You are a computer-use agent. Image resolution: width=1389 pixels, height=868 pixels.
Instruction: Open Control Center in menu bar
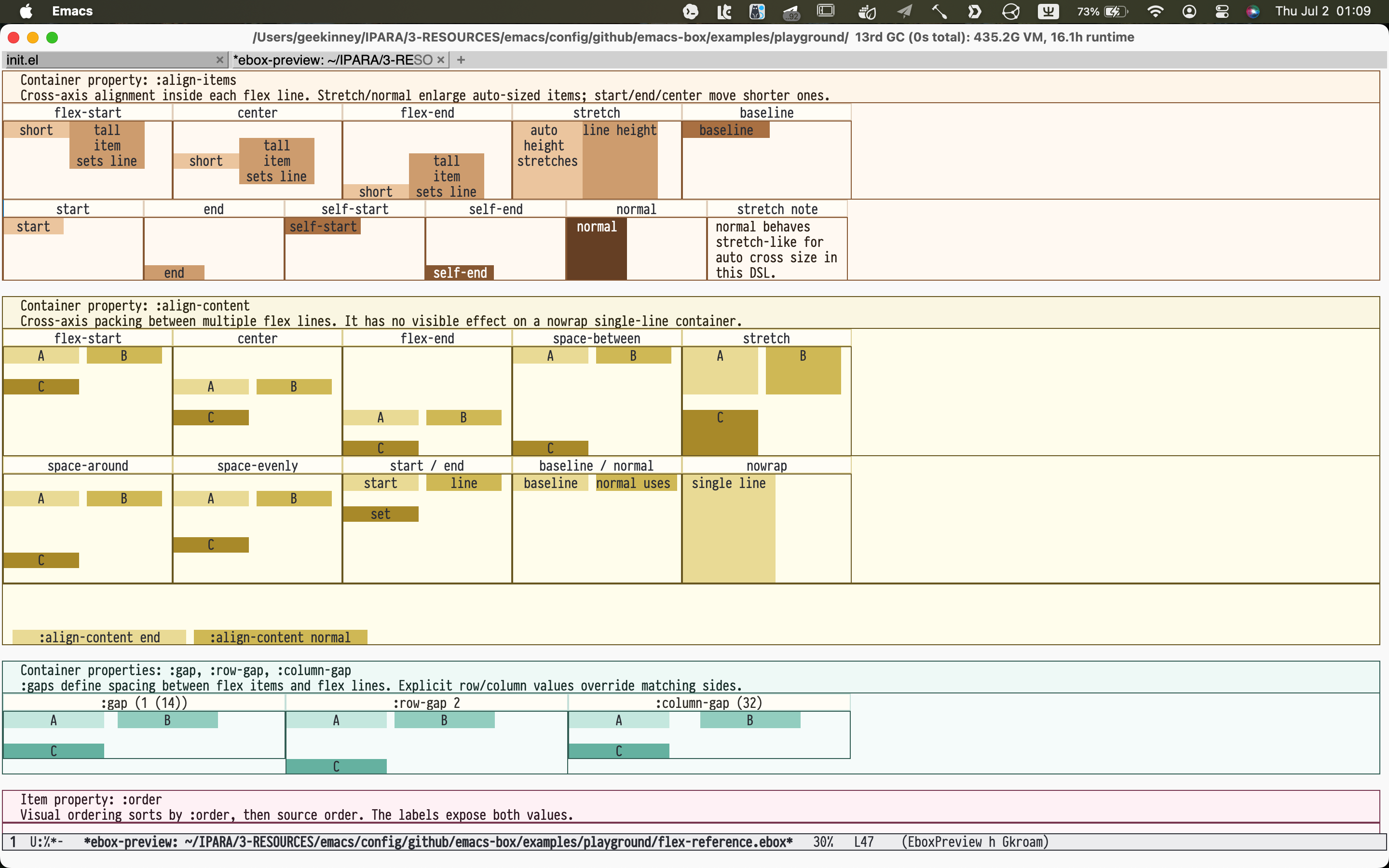(x=1222, y=12)
